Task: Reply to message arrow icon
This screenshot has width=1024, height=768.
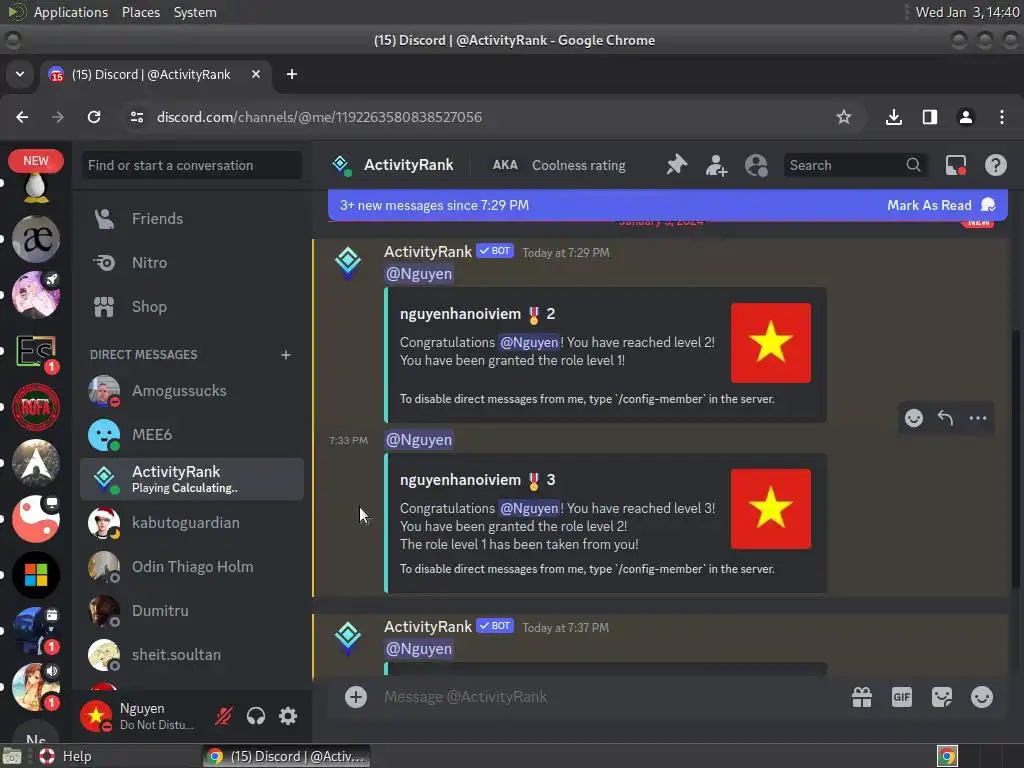Action: click(945, 418)
